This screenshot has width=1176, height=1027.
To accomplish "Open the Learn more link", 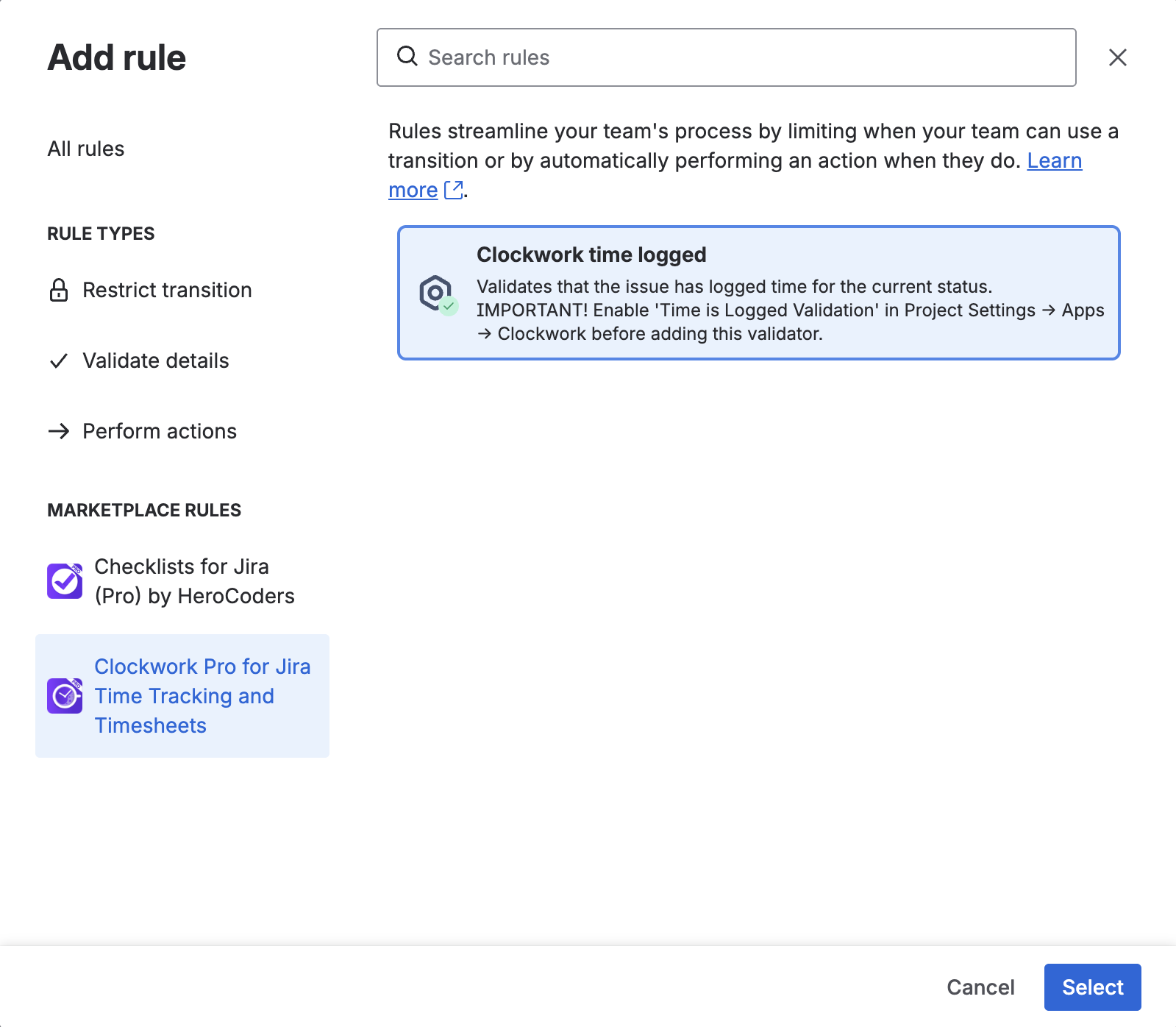I will [x=1055, y=160].
